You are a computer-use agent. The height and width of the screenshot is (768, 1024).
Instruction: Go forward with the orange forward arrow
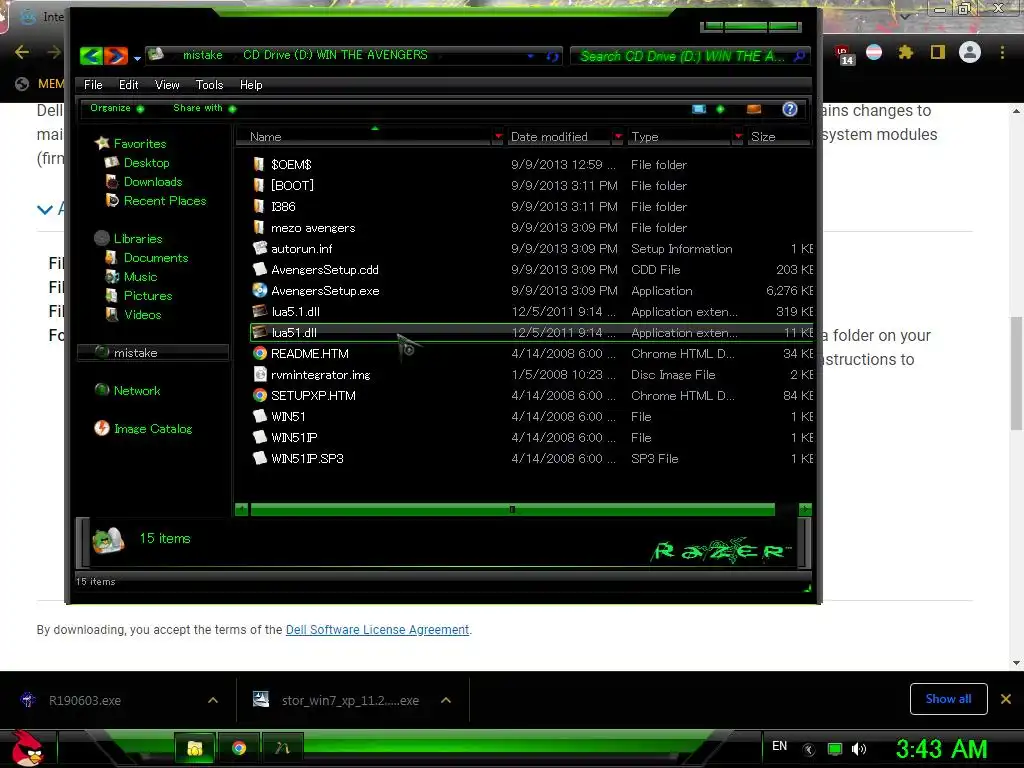116,56
